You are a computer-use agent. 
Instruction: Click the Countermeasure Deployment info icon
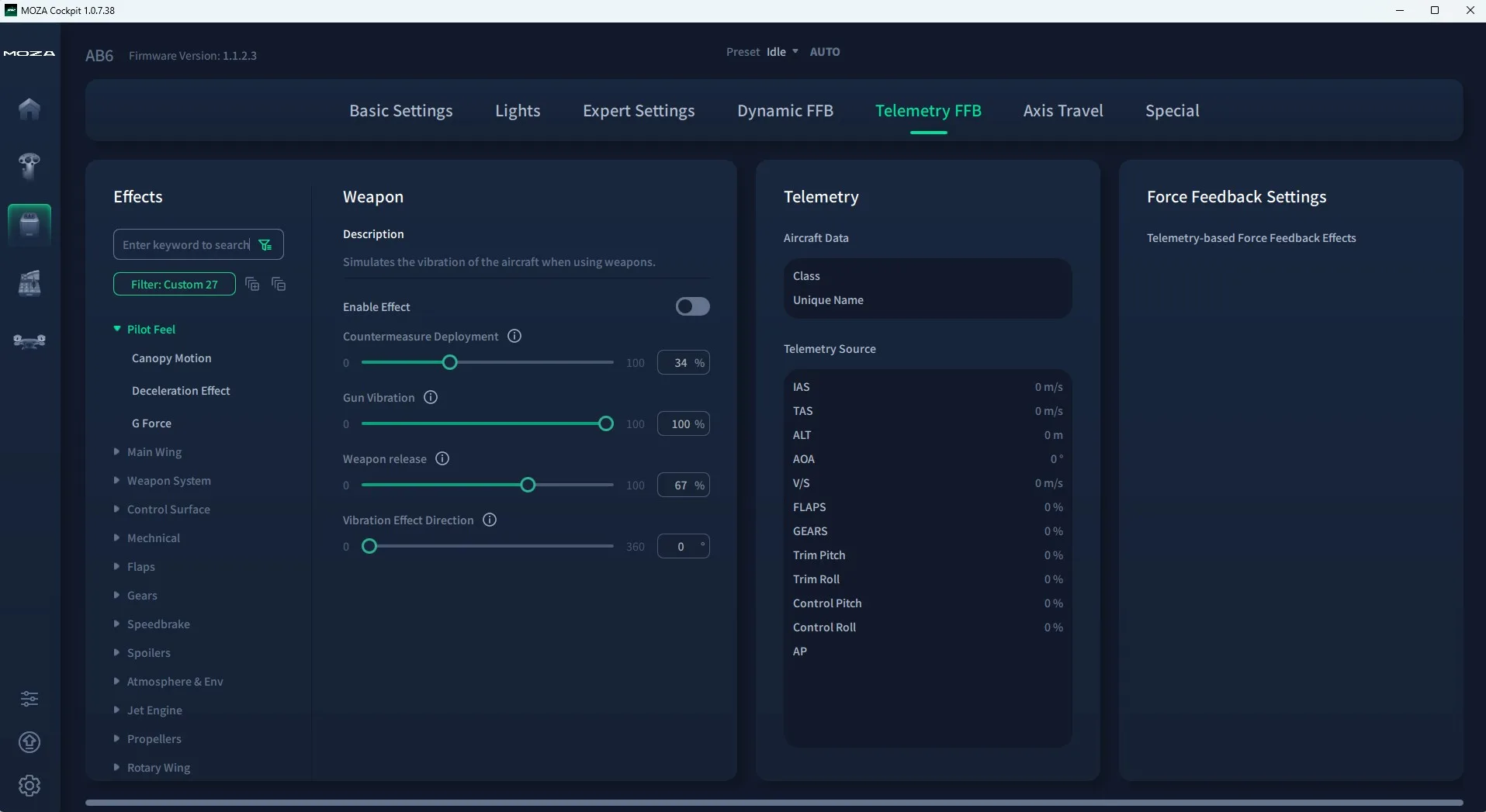tap(514, 336)
